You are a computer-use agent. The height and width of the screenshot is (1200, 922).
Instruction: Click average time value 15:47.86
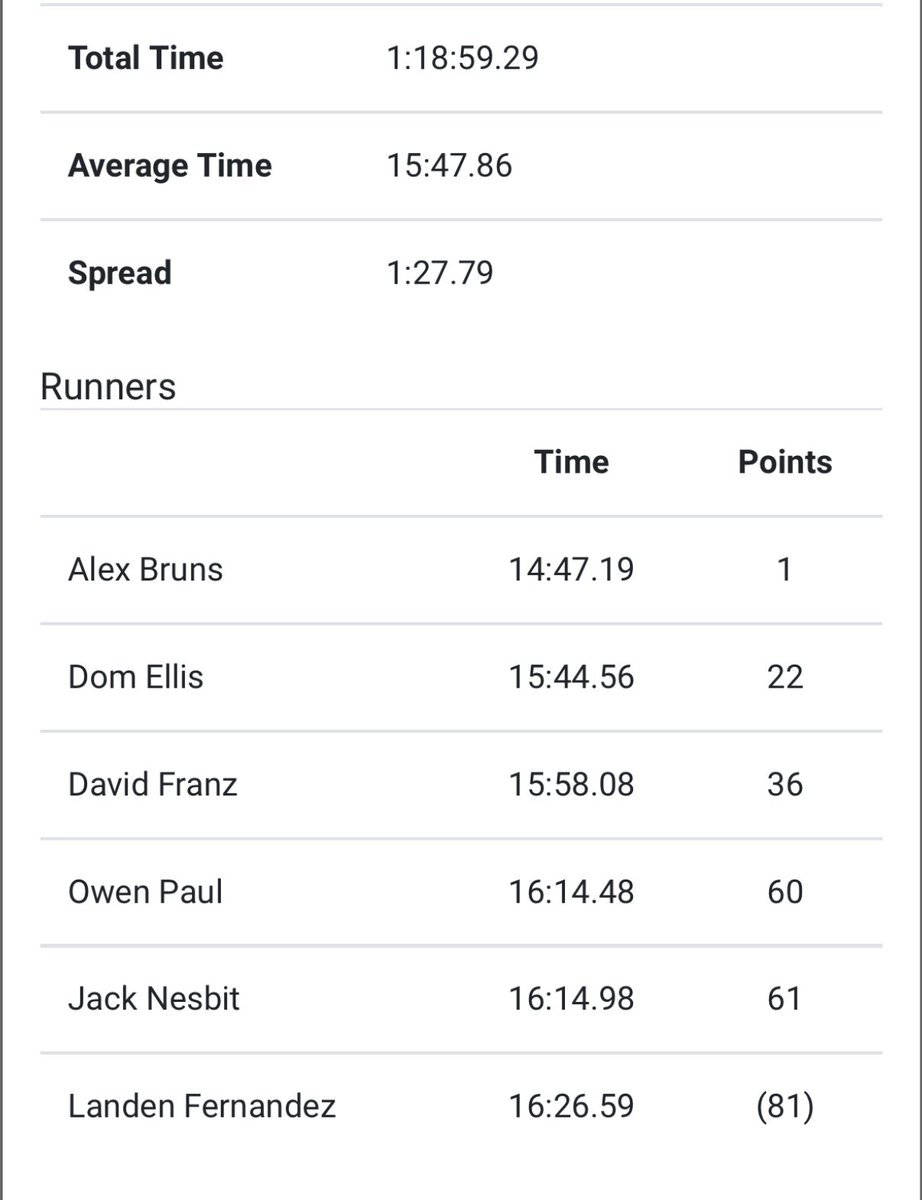449,165
